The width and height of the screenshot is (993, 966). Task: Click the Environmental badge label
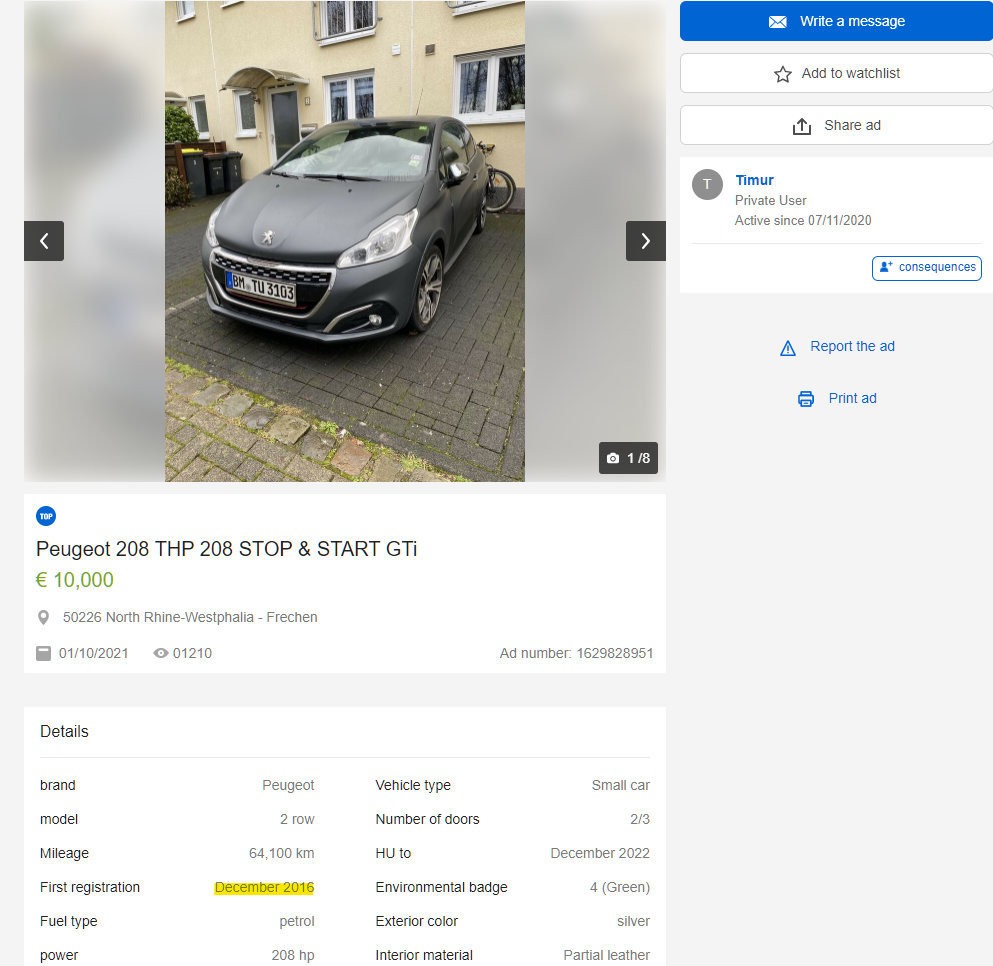coord(441,887)
